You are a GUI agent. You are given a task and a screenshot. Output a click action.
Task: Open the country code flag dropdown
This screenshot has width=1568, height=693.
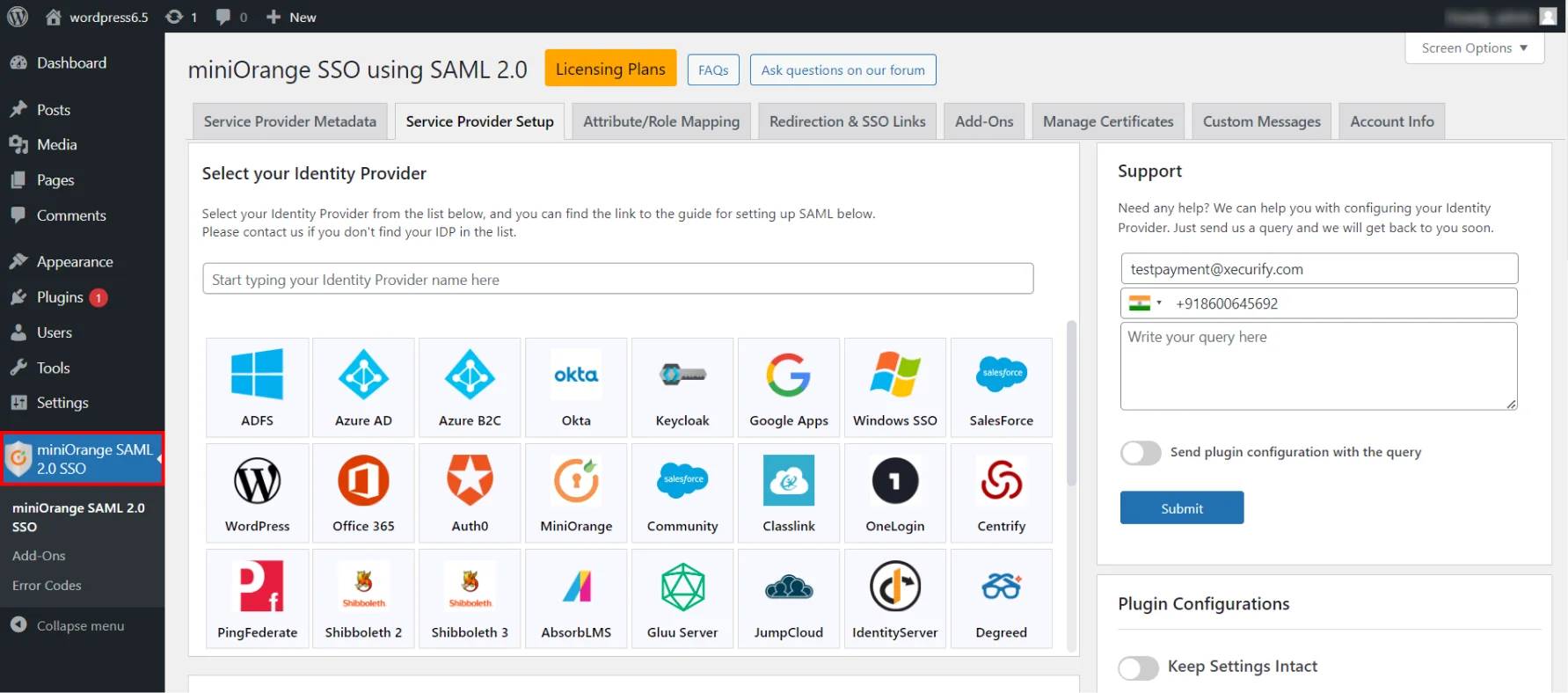pyautogui.click(x=1145, y=303)
